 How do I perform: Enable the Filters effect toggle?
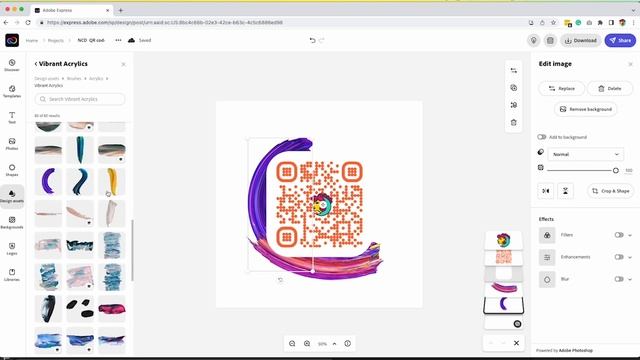click(x=619, y=235)
